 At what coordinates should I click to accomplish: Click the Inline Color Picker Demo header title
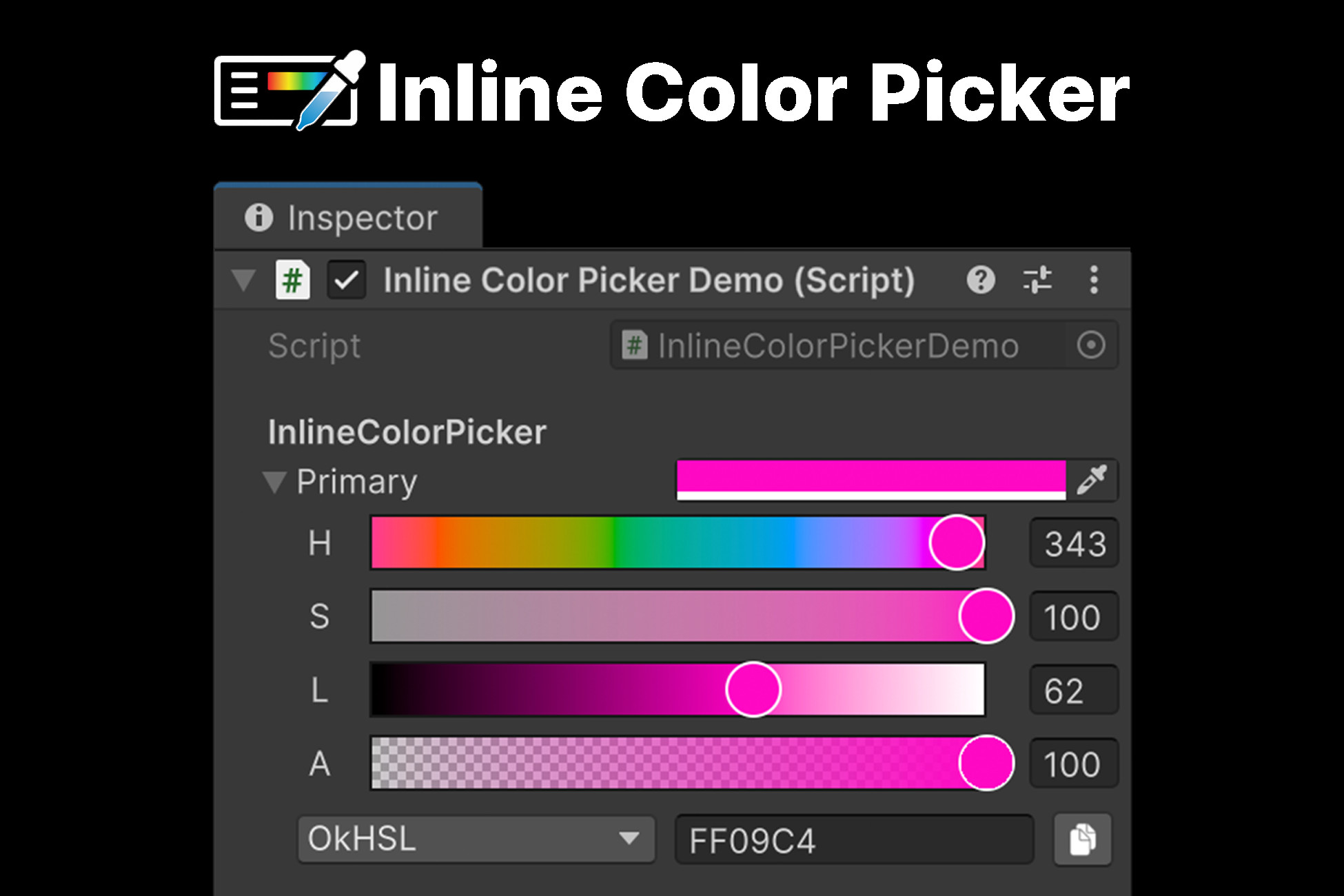point(648,281)
